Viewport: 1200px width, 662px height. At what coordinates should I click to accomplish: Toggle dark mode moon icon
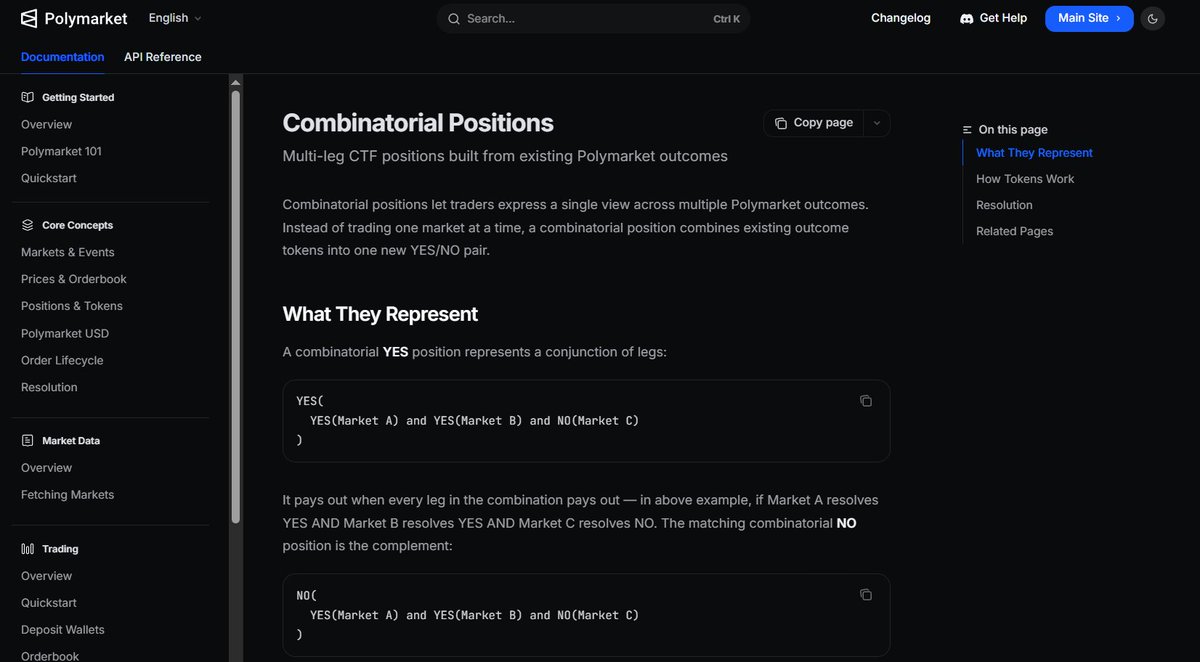(1153, 18)
